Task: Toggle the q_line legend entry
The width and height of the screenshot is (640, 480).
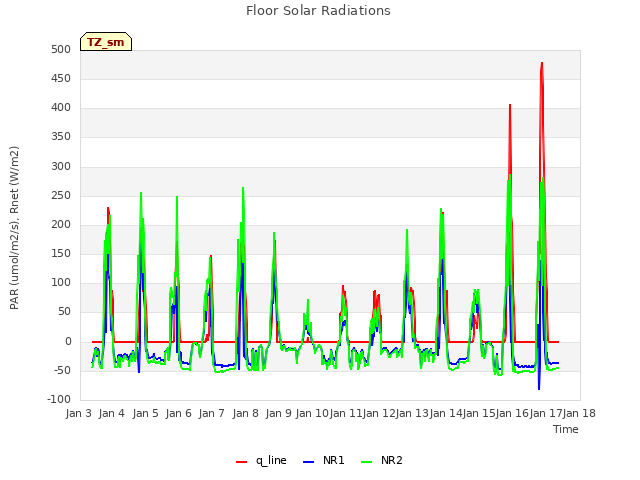Action: pos(261,460)
